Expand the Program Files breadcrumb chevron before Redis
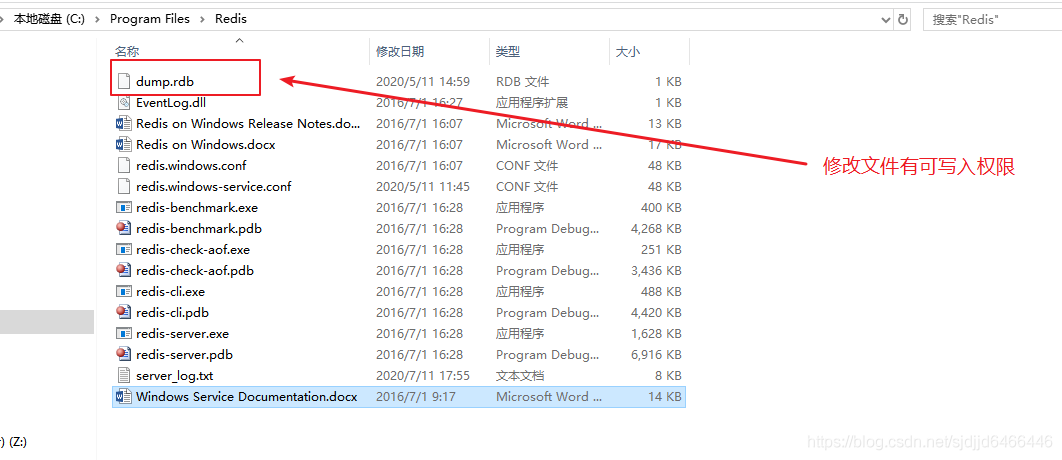The width and height of the screenshot is (1062, 460). click(203, 20)
